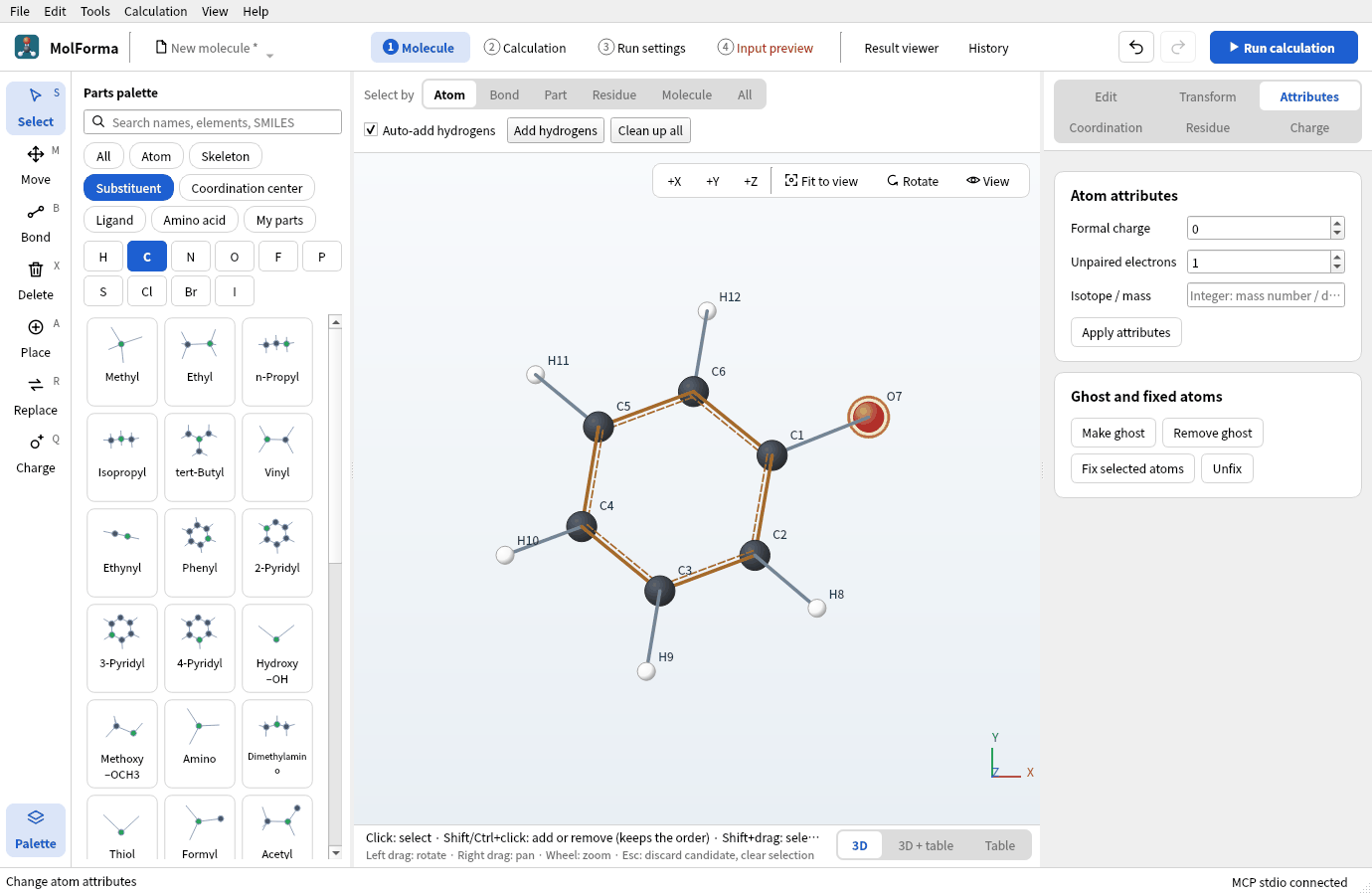Click the redo arrow icon
This screenshot has width=1372, height=895.
(1178, 48)
